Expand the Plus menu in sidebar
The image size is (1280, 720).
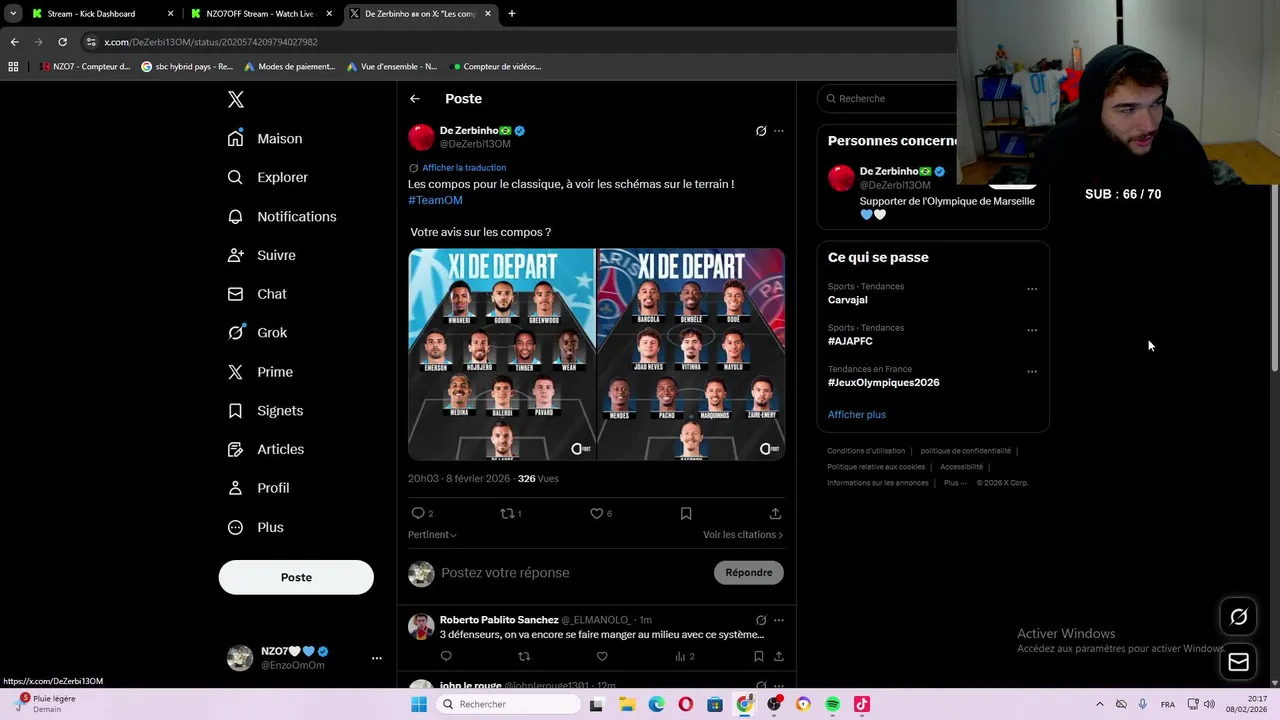tap(256, 527)
